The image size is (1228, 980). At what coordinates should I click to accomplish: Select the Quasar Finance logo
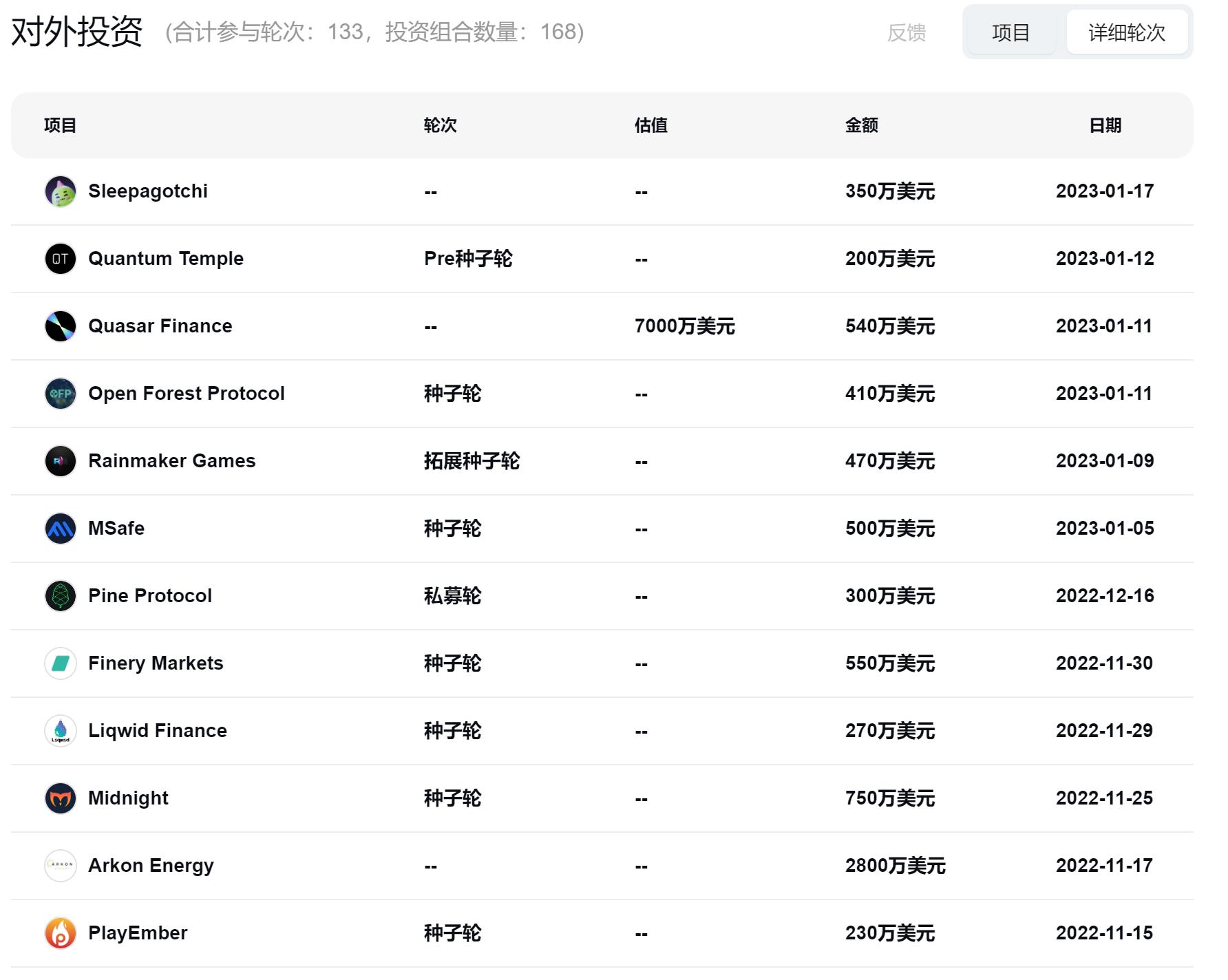(61, 326)
